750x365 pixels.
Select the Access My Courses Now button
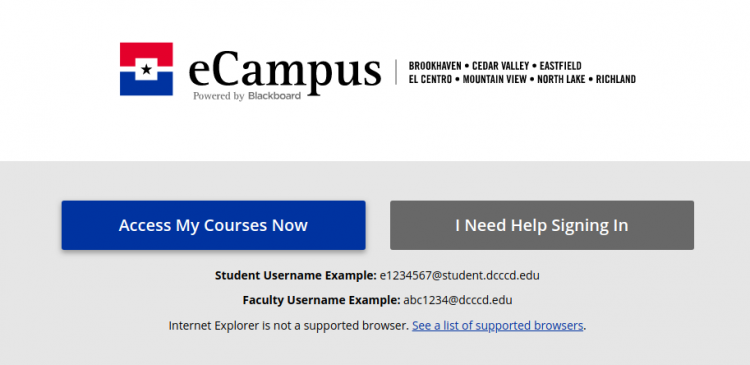tap(213, 225)
